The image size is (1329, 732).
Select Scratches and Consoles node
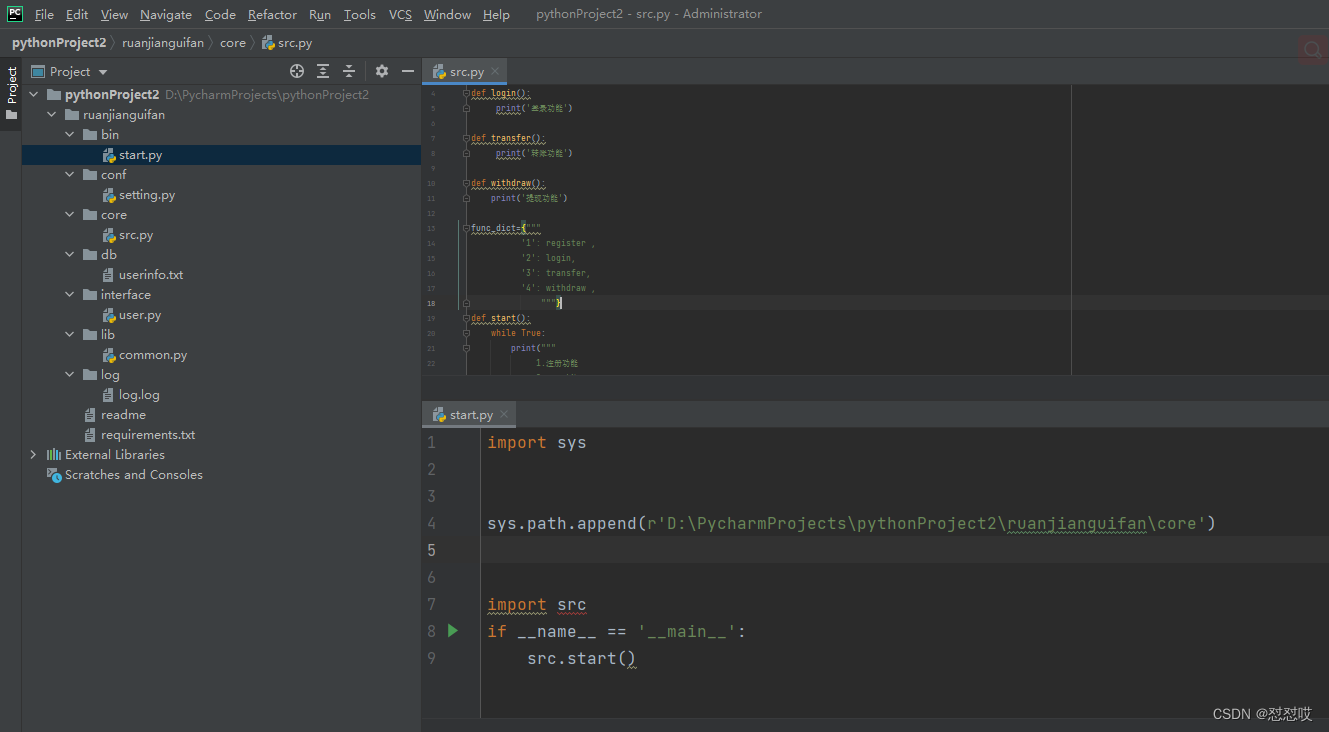pos(134,475)
